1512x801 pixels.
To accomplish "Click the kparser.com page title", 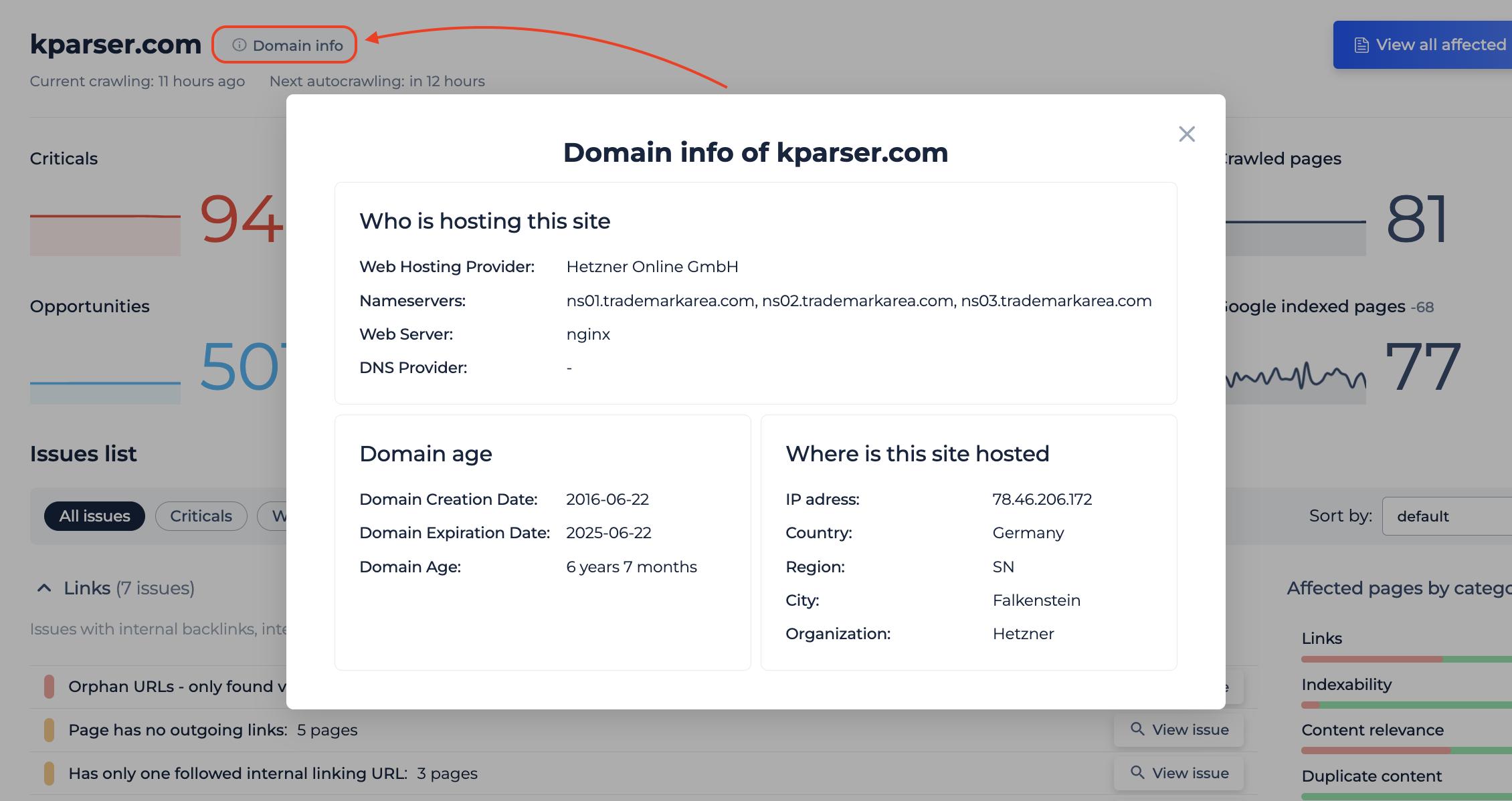I will tap(116, 44).
